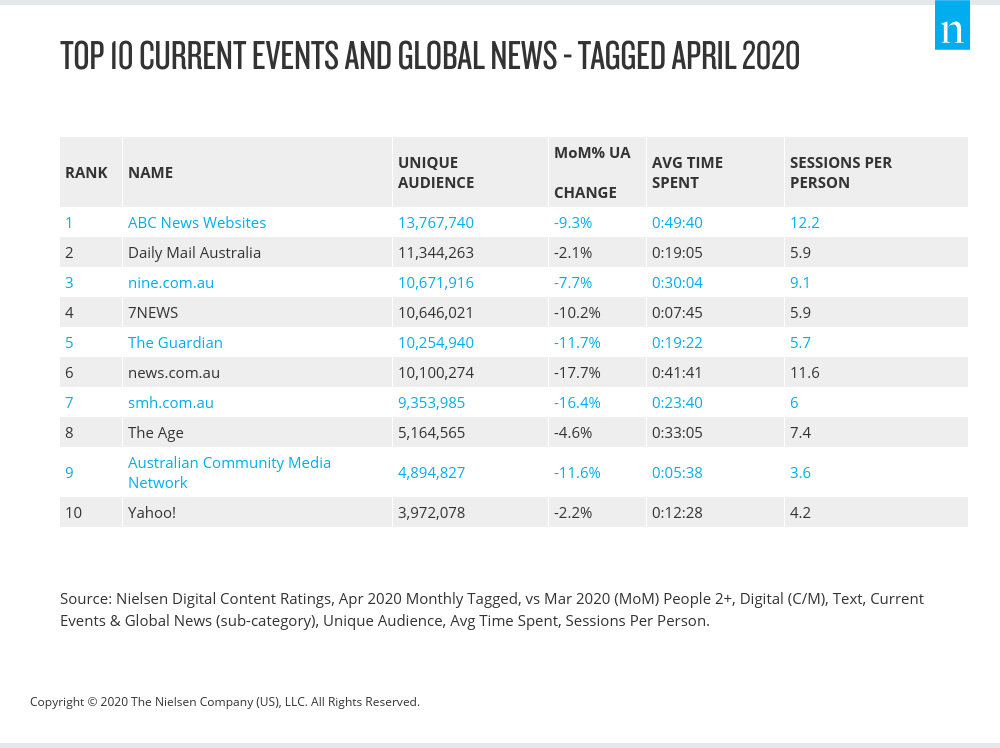Viewport: 1000px width, 748px height.
Task: Select the 'nine.com.au' row name
Action: (x=171, y=282)
